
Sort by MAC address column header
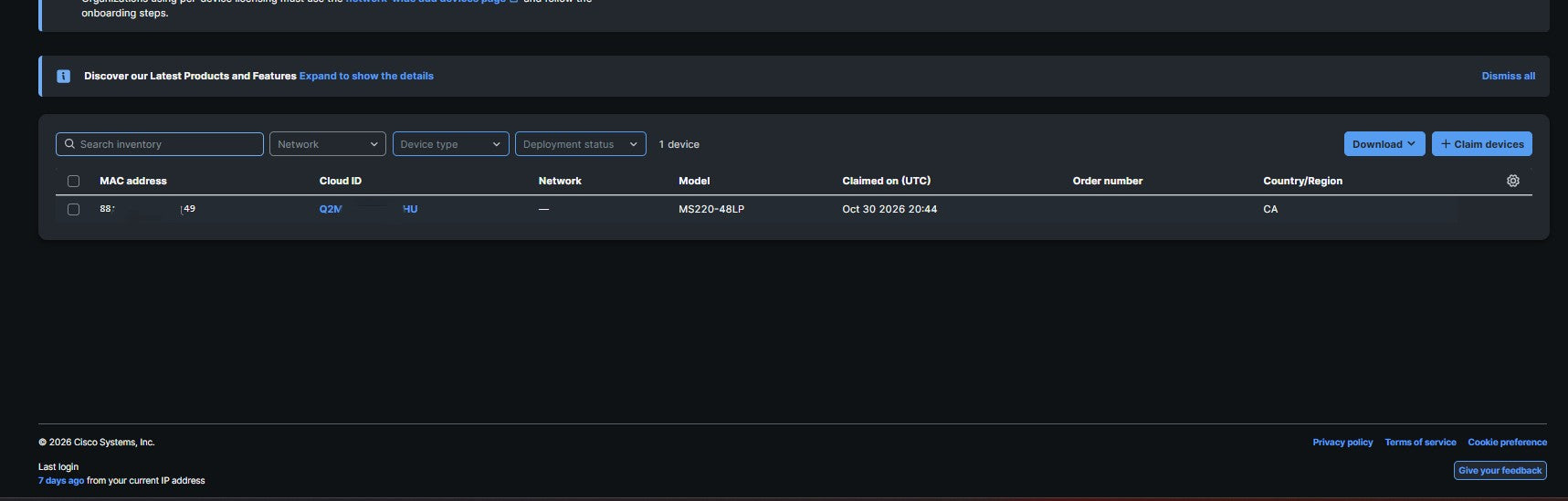point(133,181)
